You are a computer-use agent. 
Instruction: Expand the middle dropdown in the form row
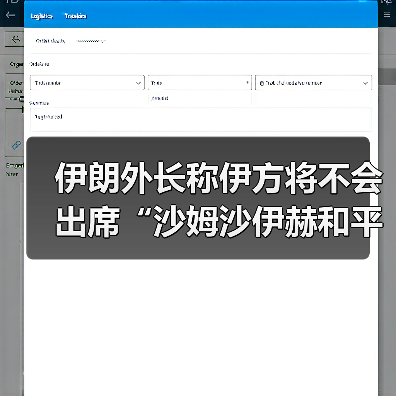199,83
